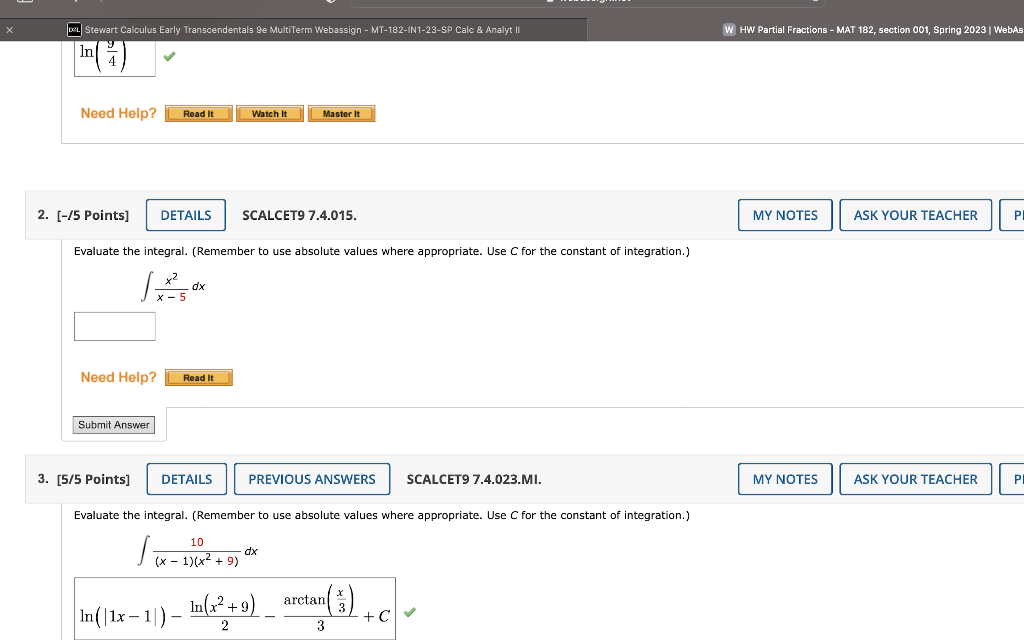Screen dimensions: 1024x640
Task: Click the W icon on the HW Partial Fractions tab
Action: pos(729,29)
